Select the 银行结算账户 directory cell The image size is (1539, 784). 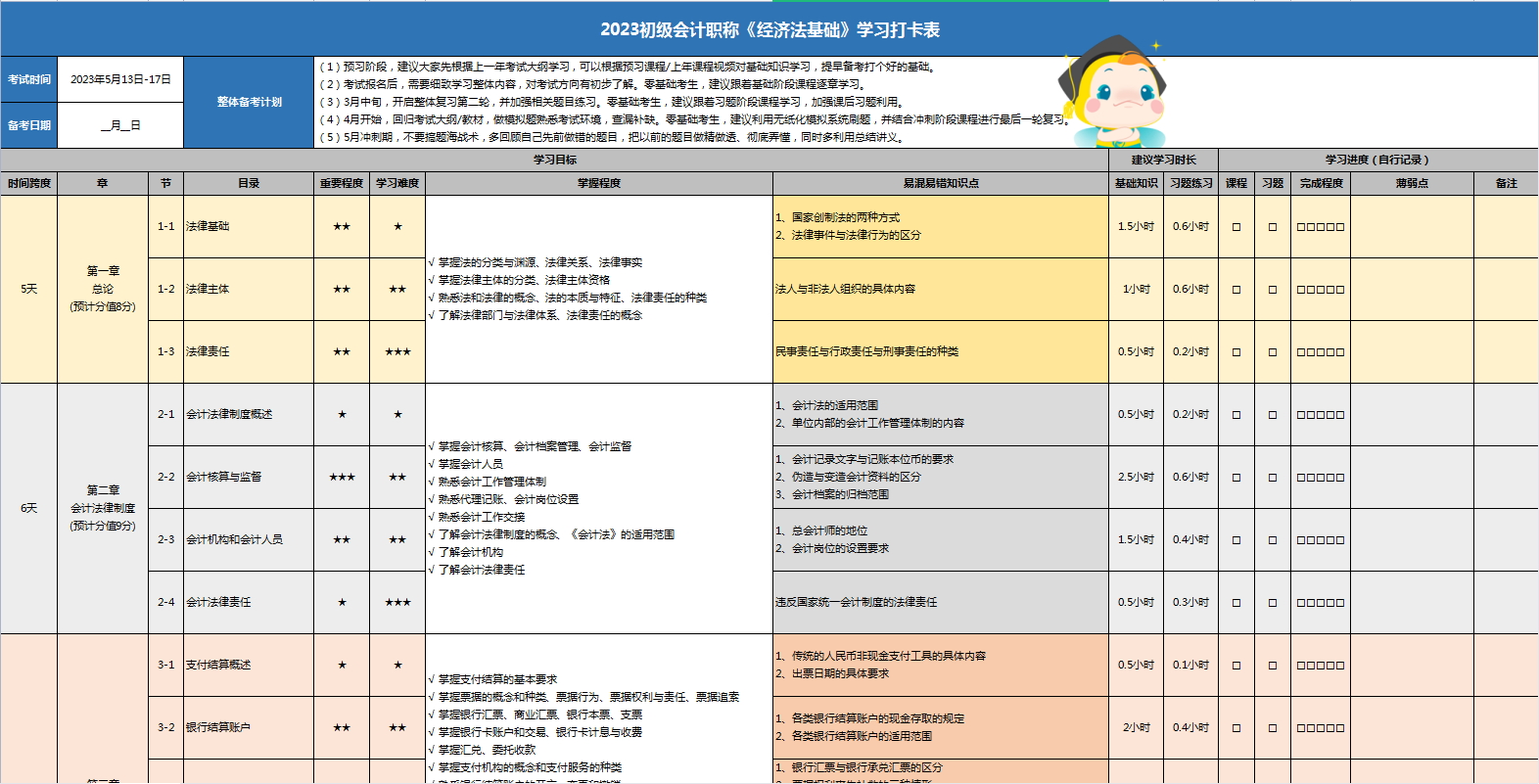tap(249, 727)
